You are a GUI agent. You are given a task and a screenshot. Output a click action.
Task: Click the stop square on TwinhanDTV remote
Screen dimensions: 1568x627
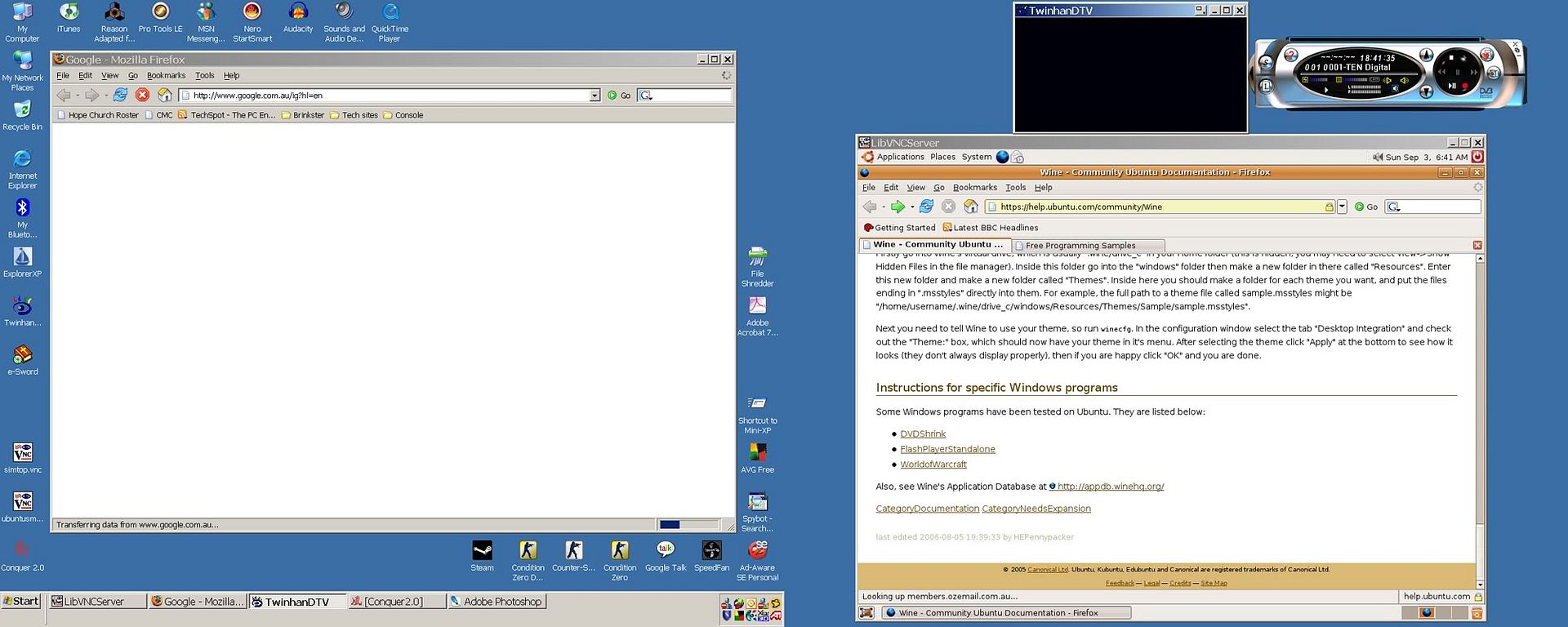1451,57
